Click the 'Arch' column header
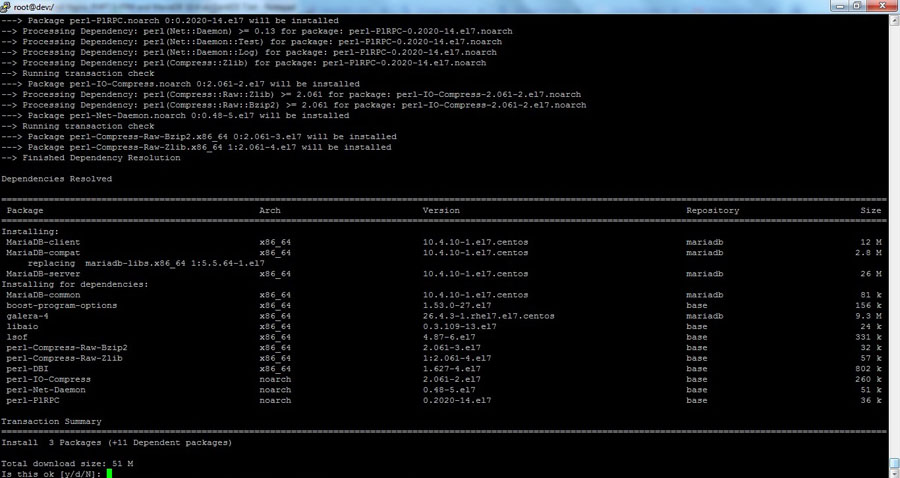The height and width of the screenshot is (478, 900). 270,211
